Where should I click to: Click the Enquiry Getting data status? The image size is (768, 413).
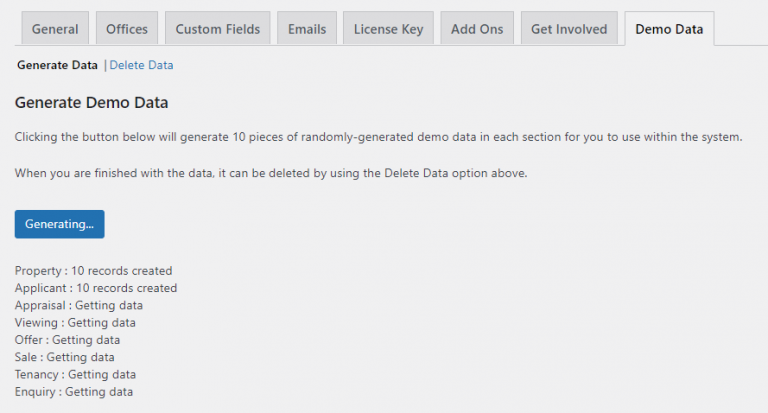[74, 392]
